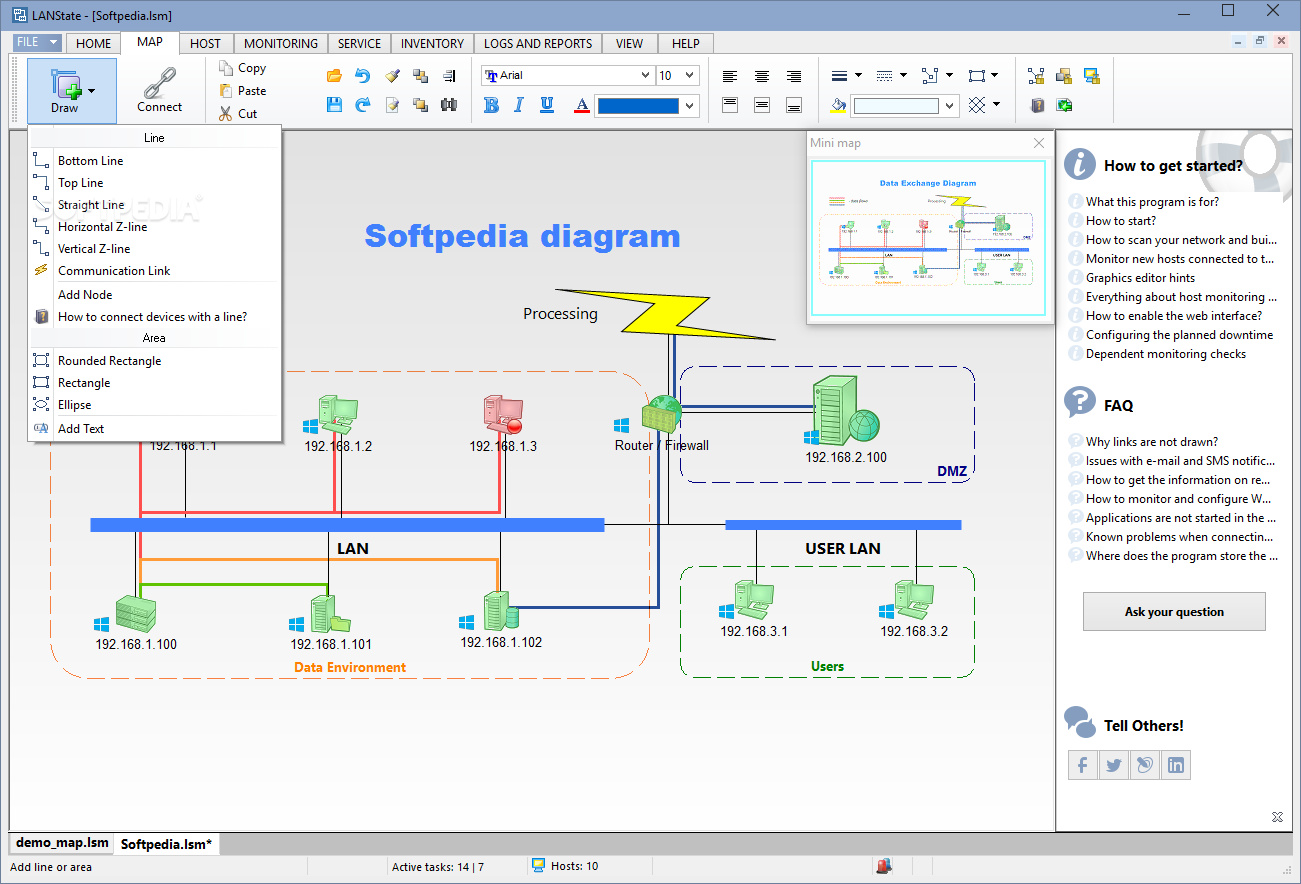This screenshot has width=1301, height=884.
Task: Open the demo_map.lsm document tab
Action: (62, 843)
